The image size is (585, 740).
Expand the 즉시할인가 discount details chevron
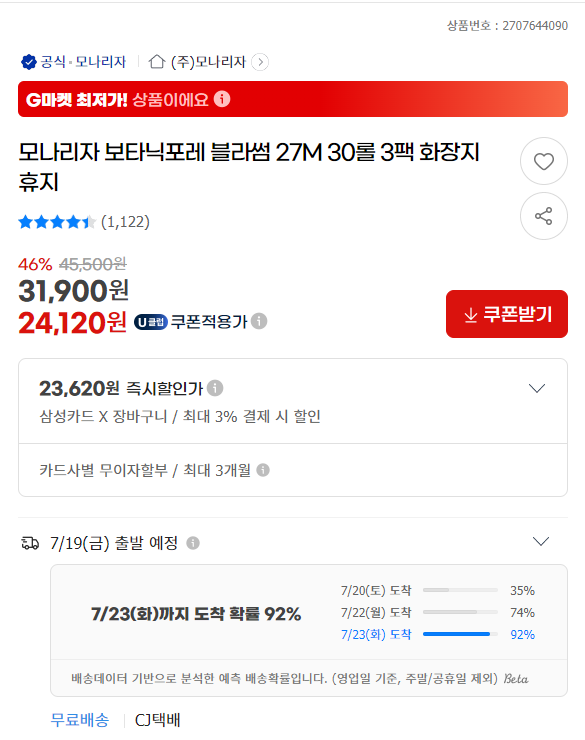[537, 388]
